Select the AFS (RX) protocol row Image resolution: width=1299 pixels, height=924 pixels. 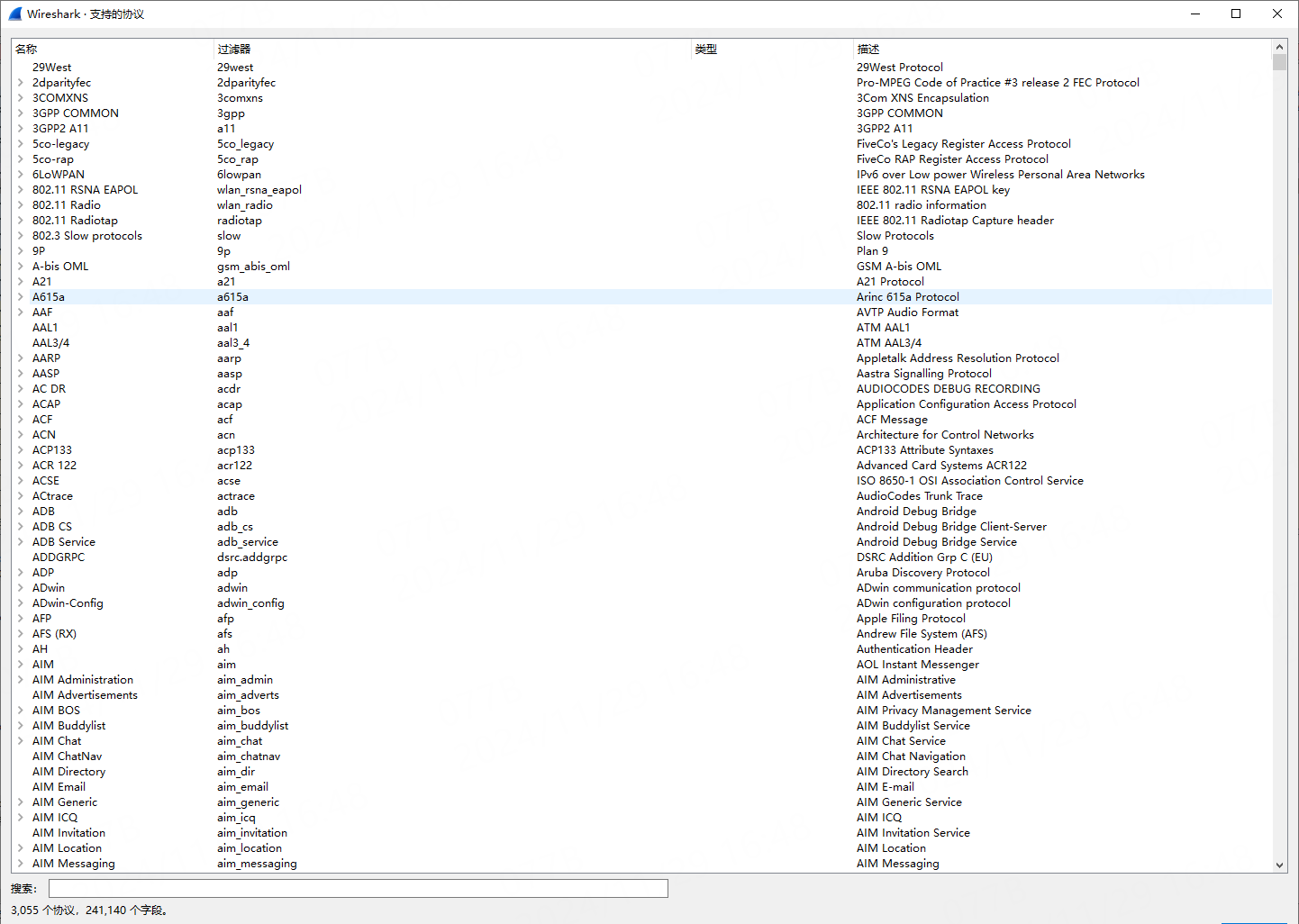pos(641,634)
